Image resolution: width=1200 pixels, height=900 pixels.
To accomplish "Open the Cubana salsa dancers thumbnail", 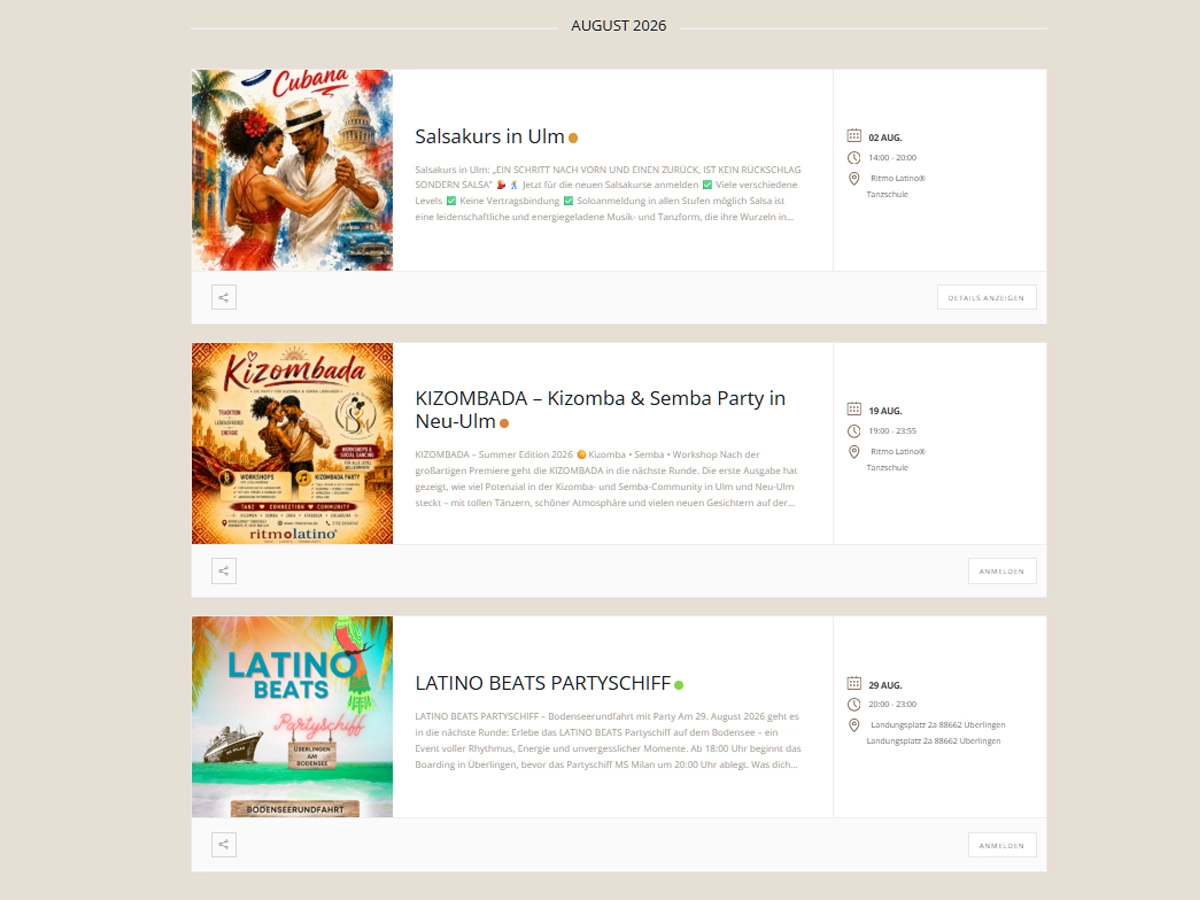I will (x=292, y=170).
